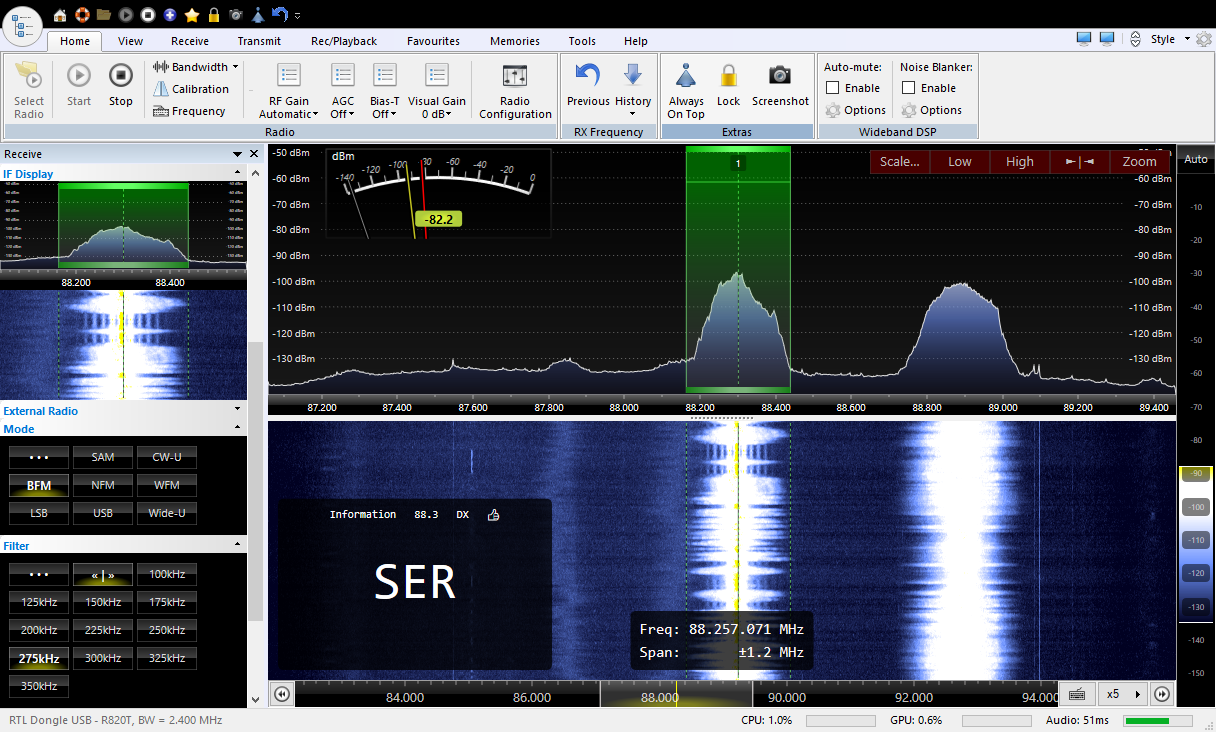Select CW-U mode
1216x732 pixels.
click(x=167, y=457)
